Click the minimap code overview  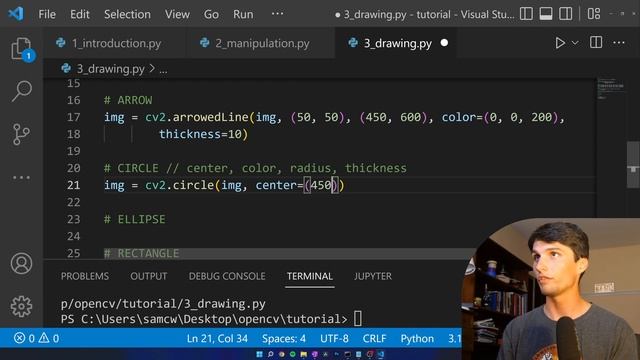tap(611, 88)
